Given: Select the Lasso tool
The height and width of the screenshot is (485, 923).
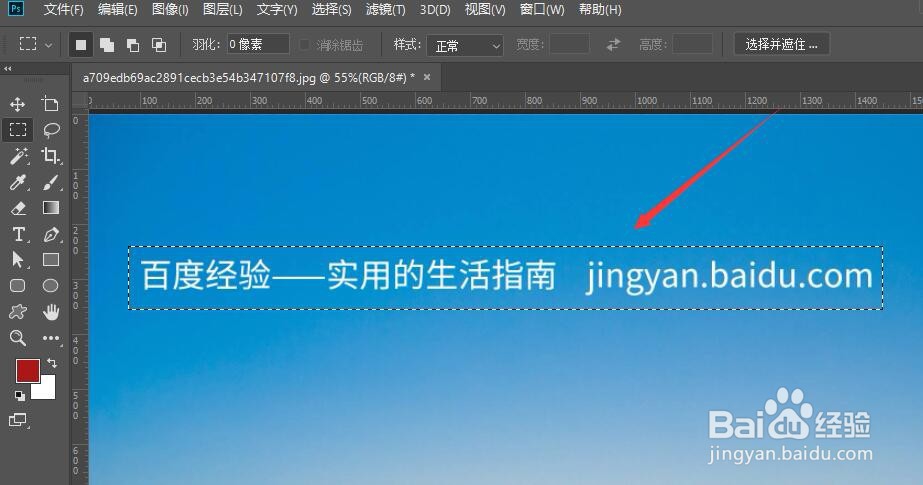Looking at the screenshot, I should click(51, 129).
